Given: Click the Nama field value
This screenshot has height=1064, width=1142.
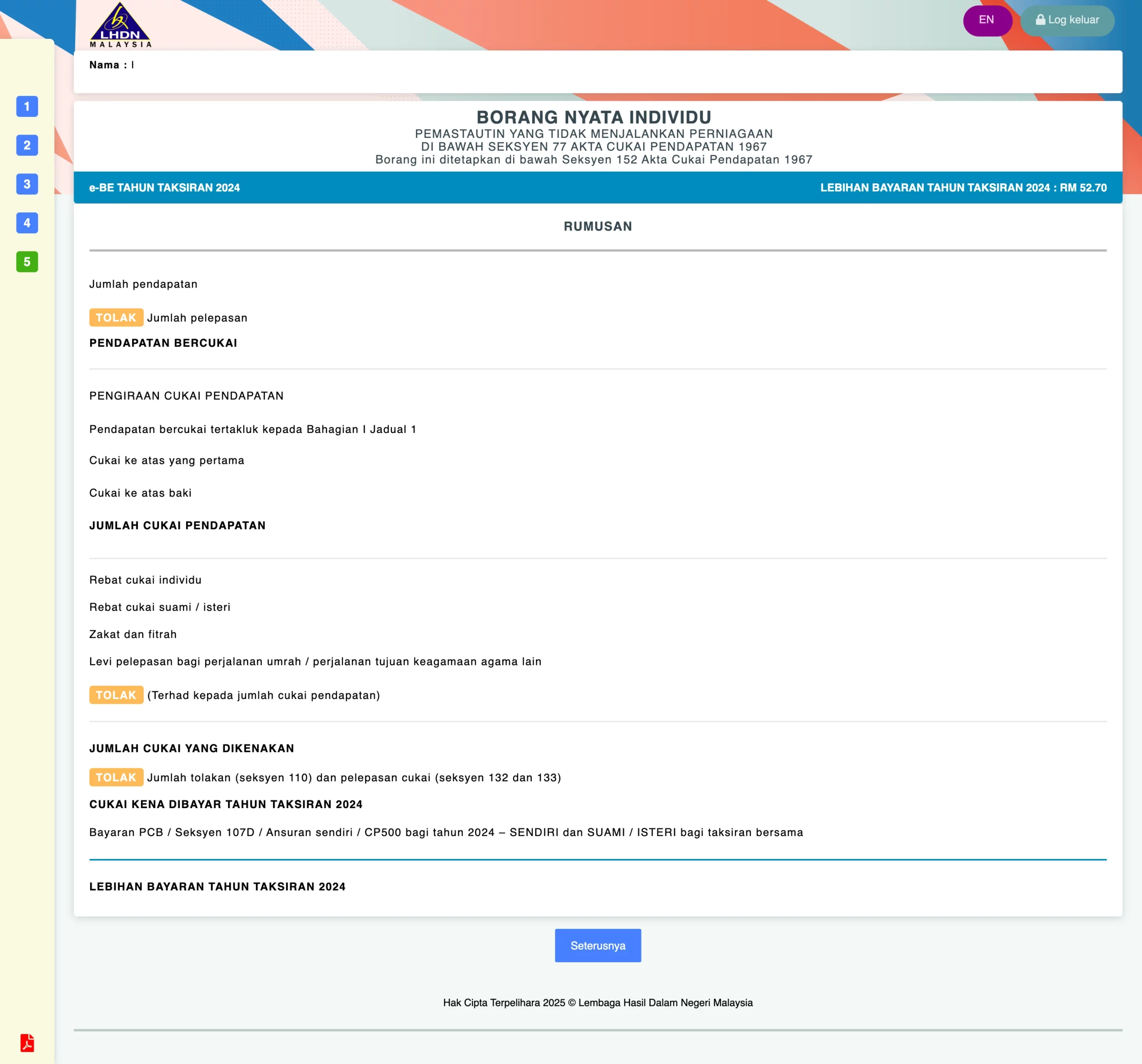Looking at the screenshot, I should (x=132, y=64).
